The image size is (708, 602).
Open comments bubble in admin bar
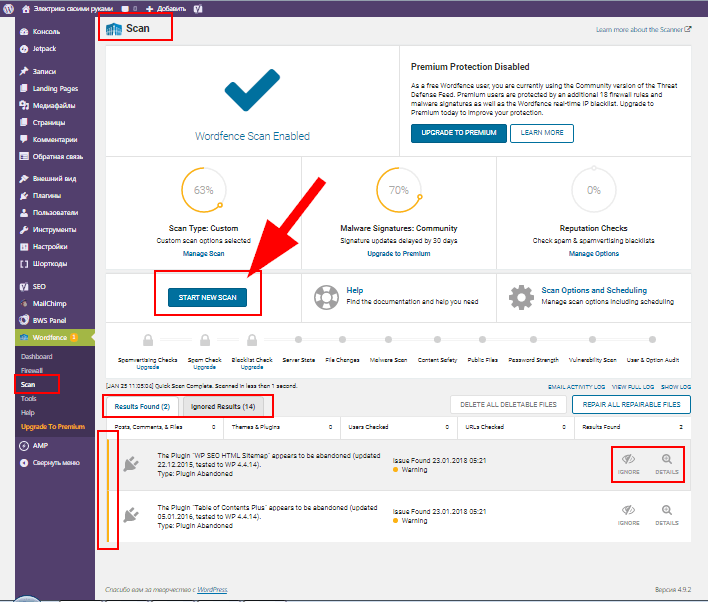[129, 9]
